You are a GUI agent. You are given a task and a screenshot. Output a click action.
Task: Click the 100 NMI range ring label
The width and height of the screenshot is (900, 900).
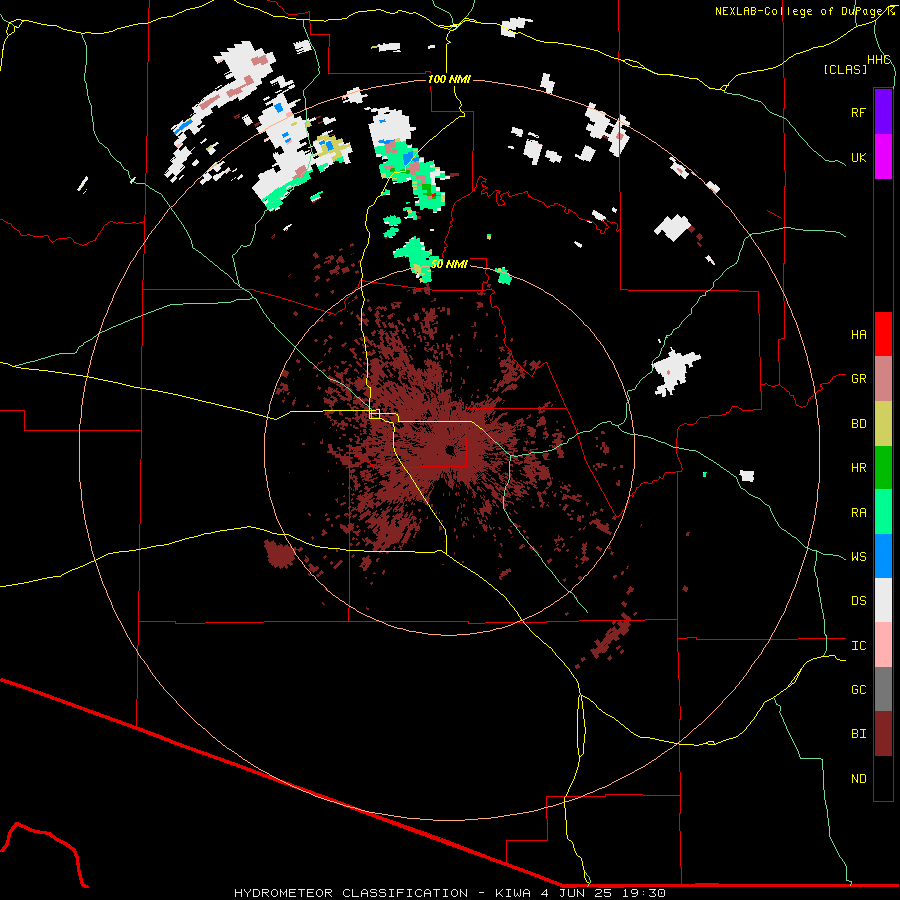(x=449, y=79)
